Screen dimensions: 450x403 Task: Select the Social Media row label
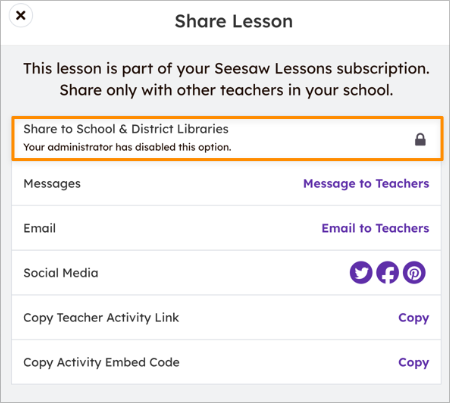(x=61, y=273)
